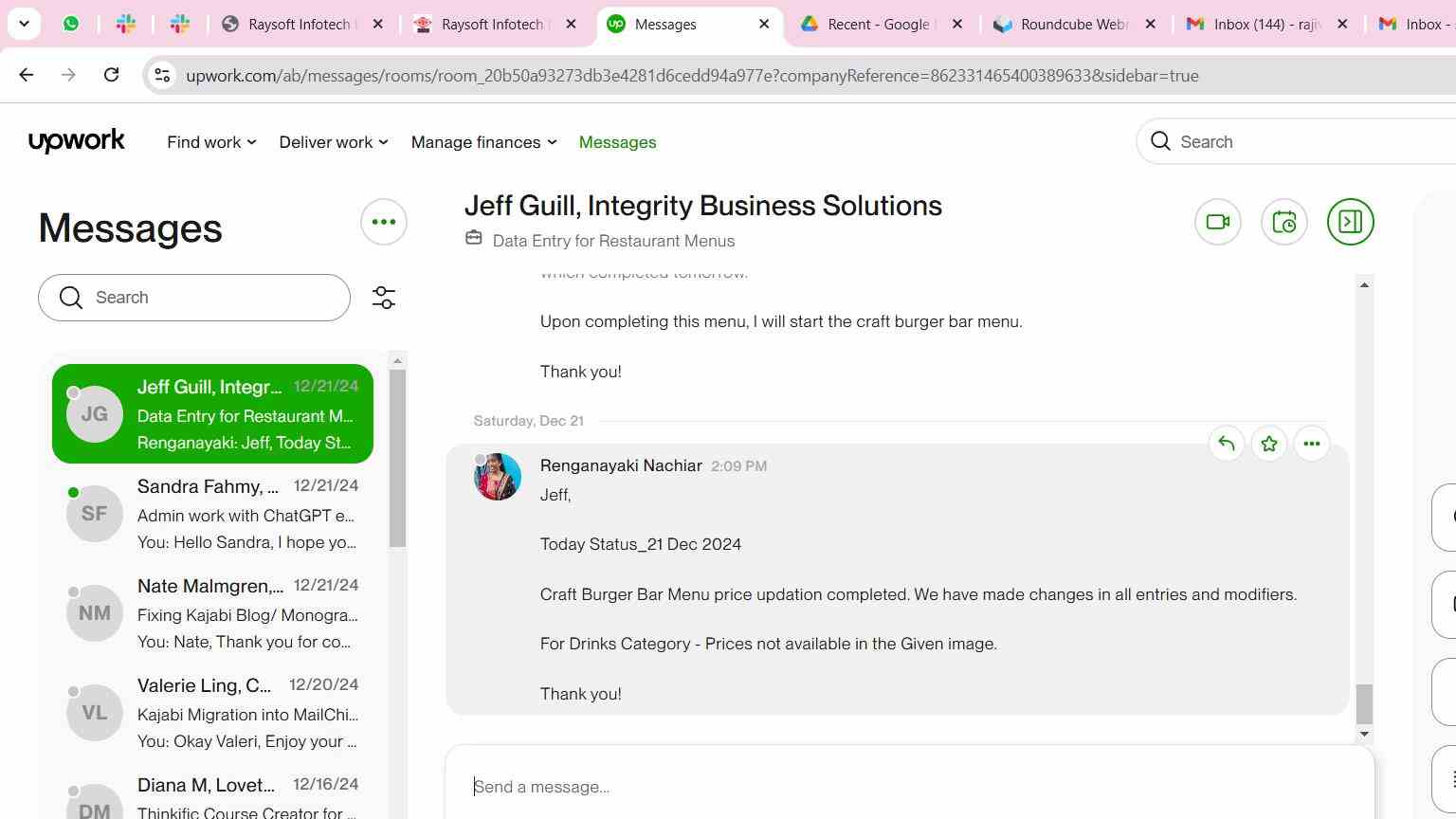Reply to Renganayaki's message
Viewport: 1456px width, 819px height.
pos(1226,444)
